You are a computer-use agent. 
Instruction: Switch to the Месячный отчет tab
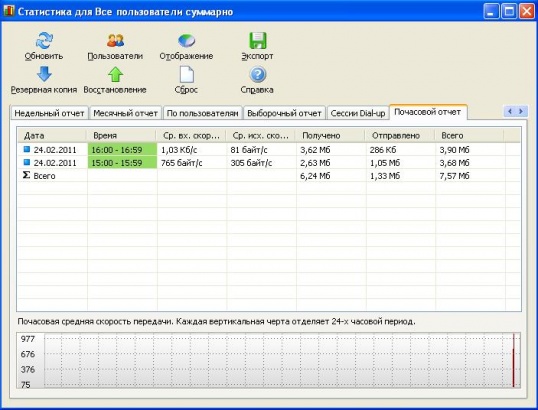point(125,113)
